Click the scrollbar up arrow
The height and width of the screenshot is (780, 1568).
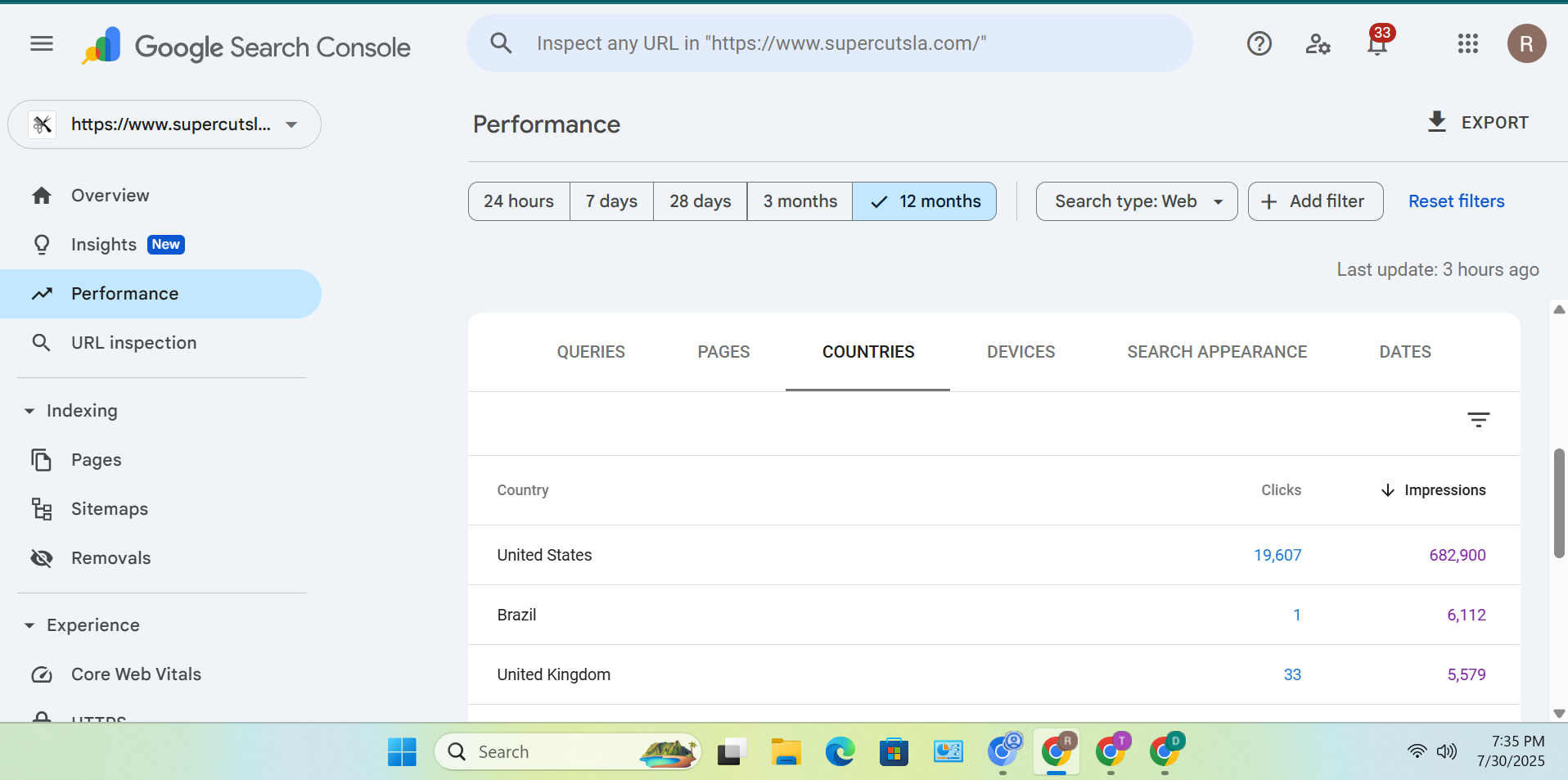tap(1559, 309)
